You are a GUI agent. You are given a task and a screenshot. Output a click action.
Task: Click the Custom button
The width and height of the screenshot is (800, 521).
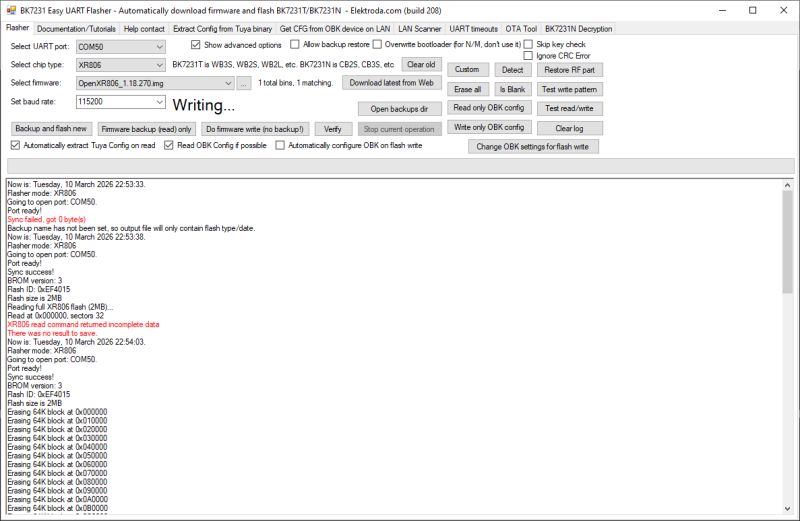(x=467, y=69)
